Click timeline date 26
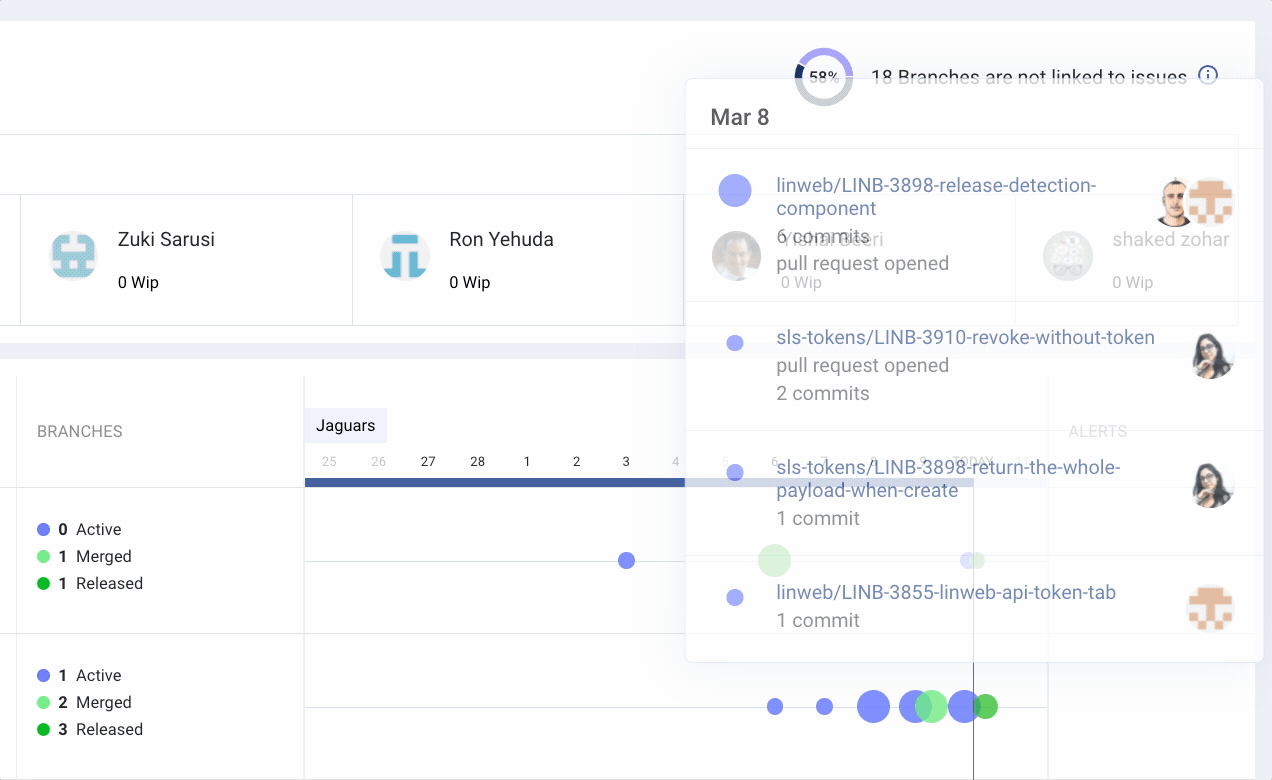Viewport: 1272px width, 780px height. pos(378,462)
